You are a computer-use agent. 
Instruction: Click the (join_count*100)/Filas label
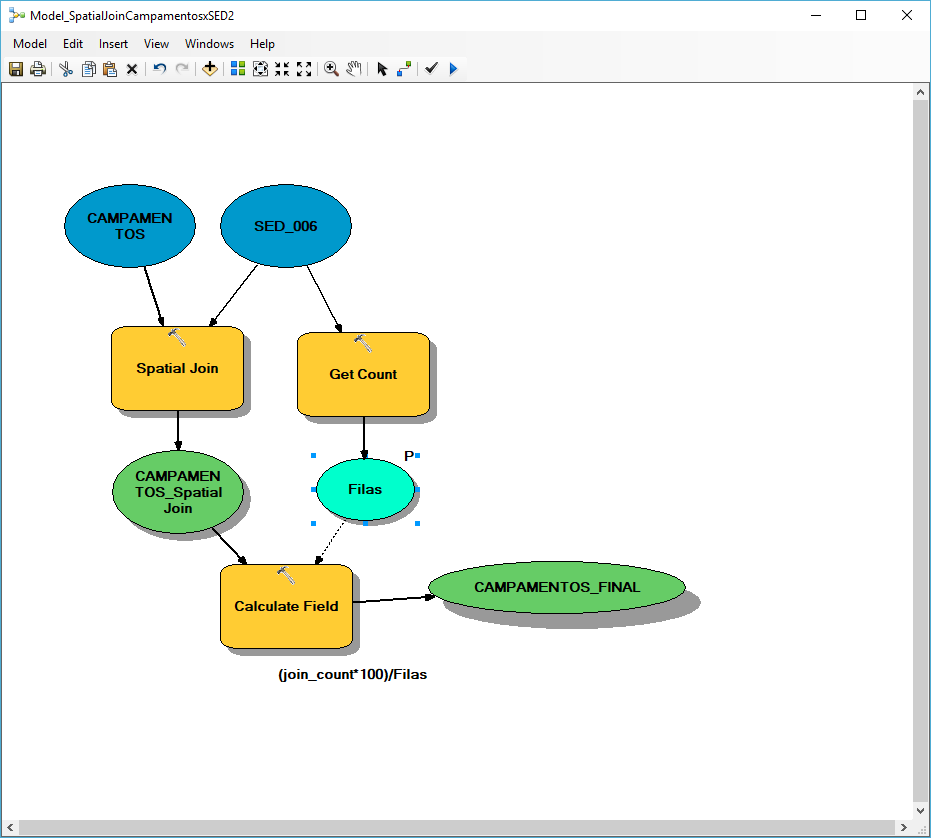(353, 675)
